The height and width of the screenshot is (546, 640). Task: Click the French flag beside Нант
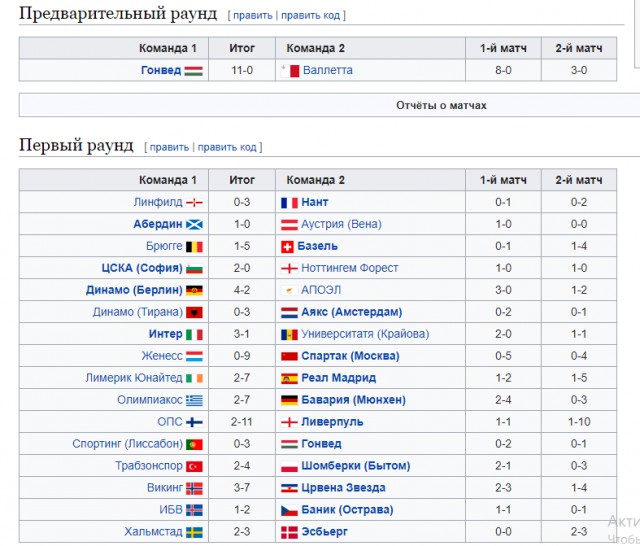pos(289,203)
